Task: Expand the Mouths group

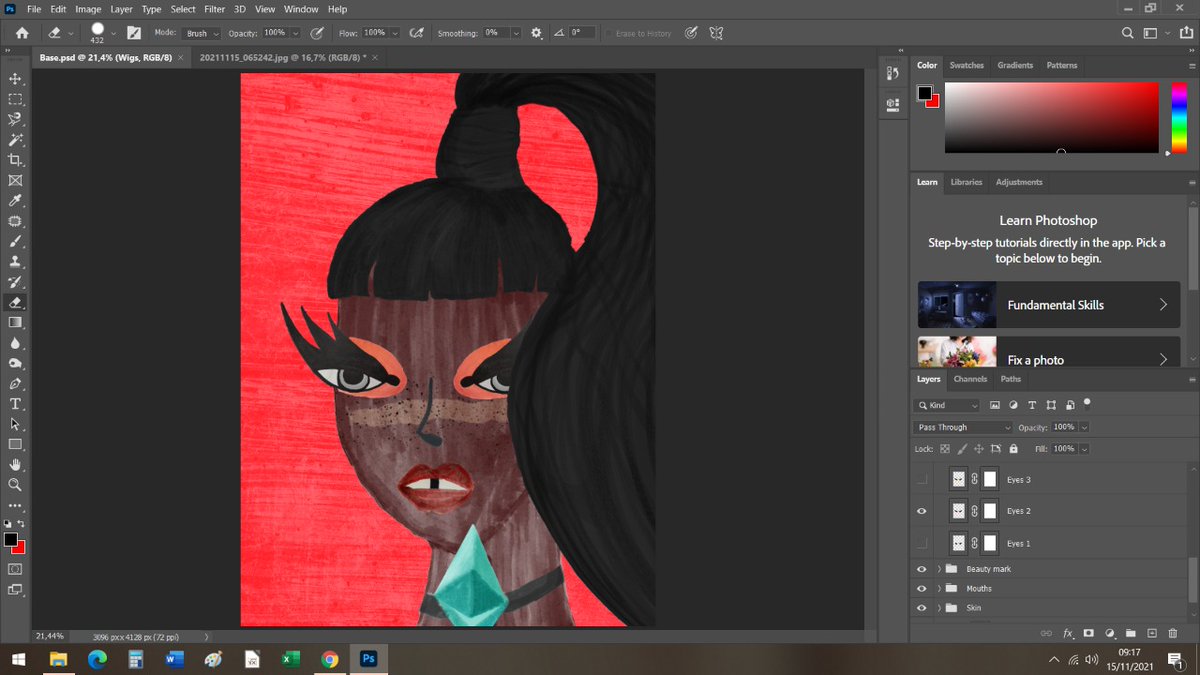Action: pos(939,589)
